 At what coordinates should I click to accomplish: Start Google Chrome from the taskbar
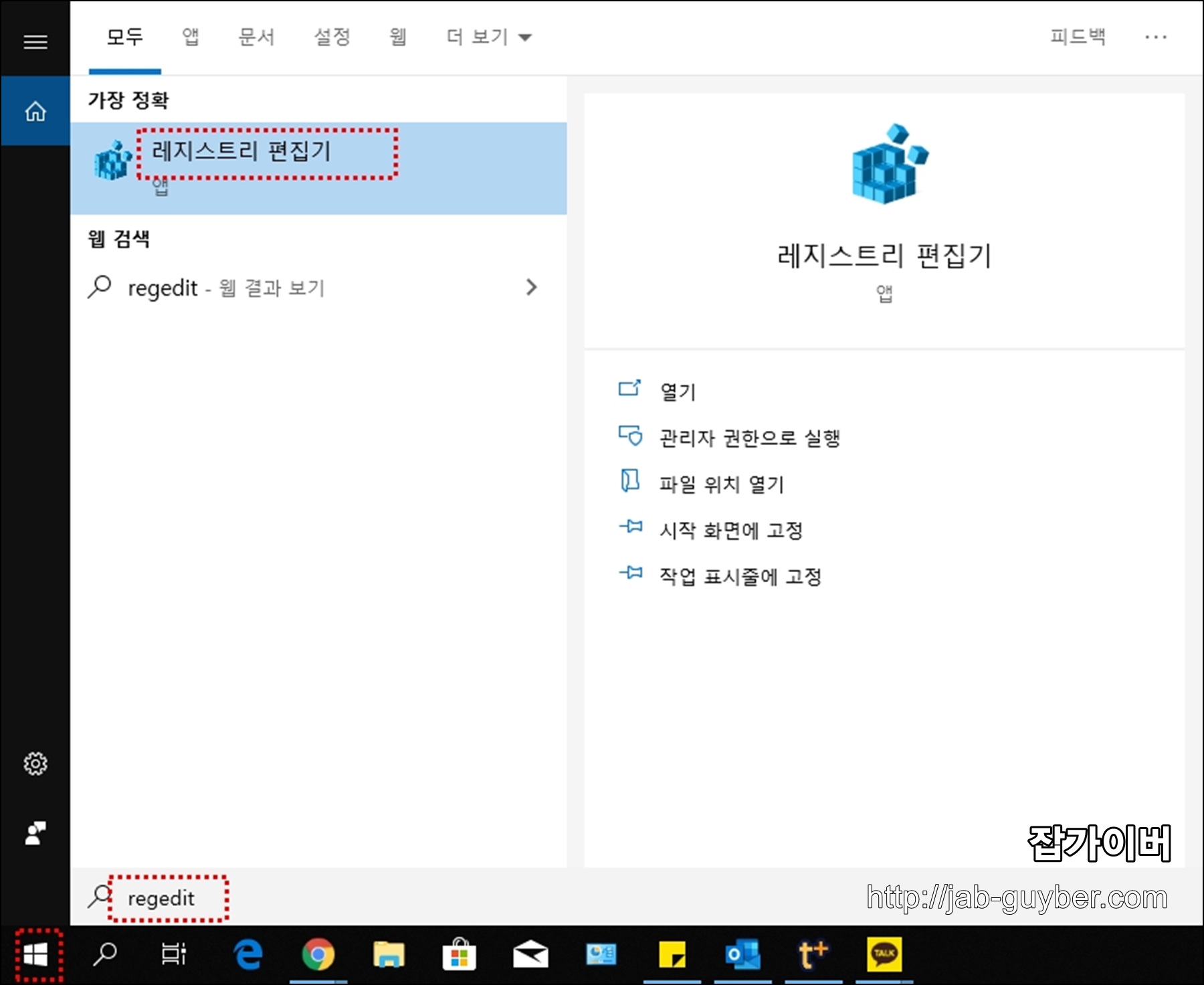(318, 956)
